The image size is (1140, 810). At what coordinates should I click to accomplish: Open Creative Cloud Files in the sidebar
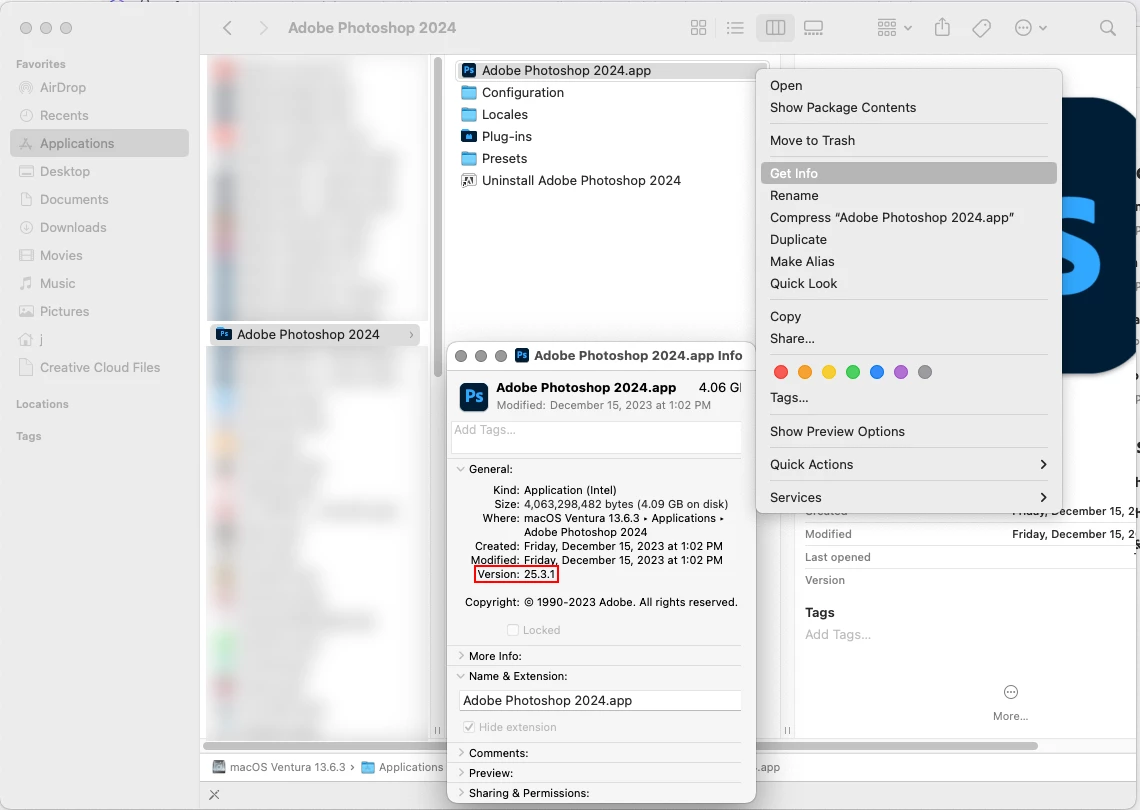[100, 367]
